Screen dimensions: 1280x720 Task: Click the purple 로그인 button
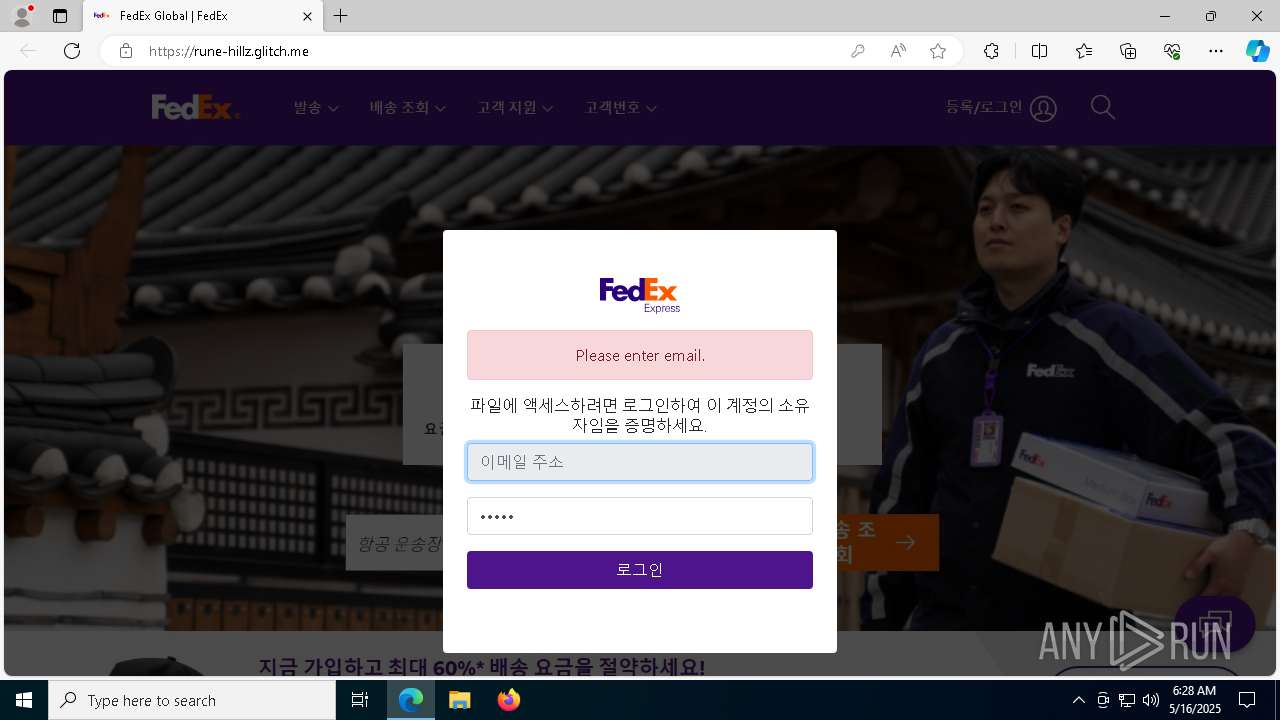pos(640,570)
